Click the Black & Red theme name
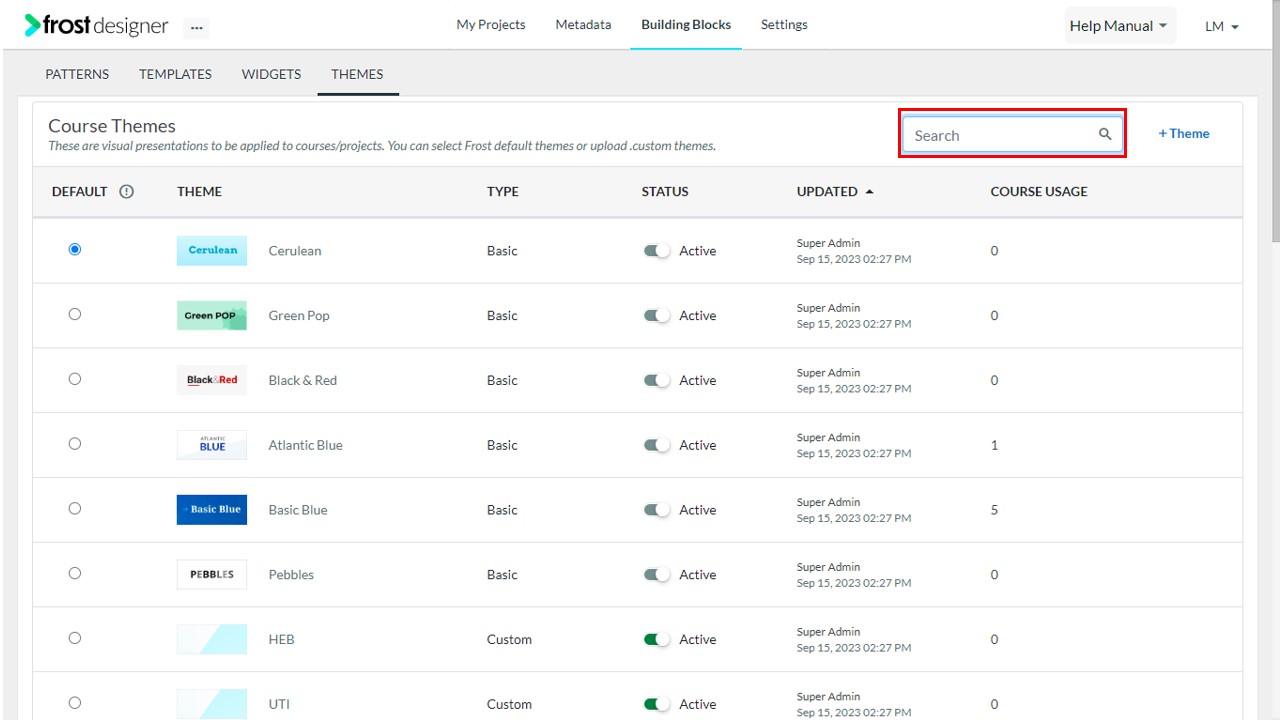The height and width of the screenshot is (720, 1280). [303, 380]
